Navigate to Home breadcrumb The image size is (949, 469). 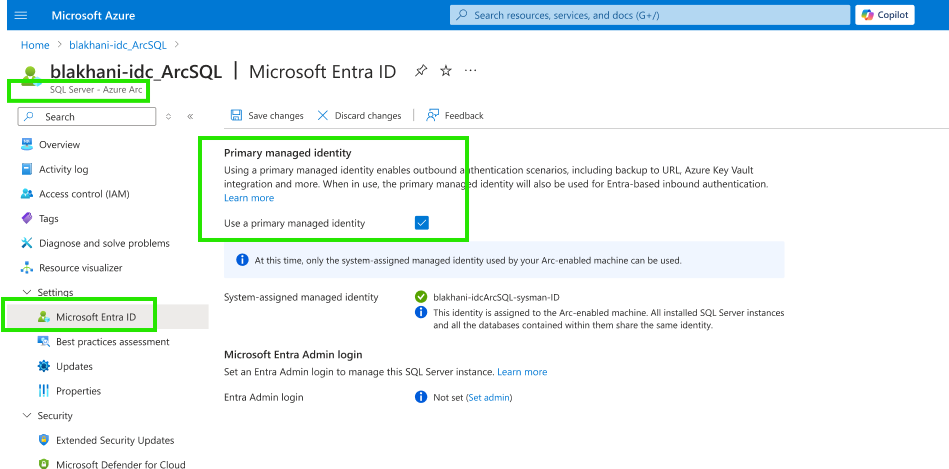[35, 45]
